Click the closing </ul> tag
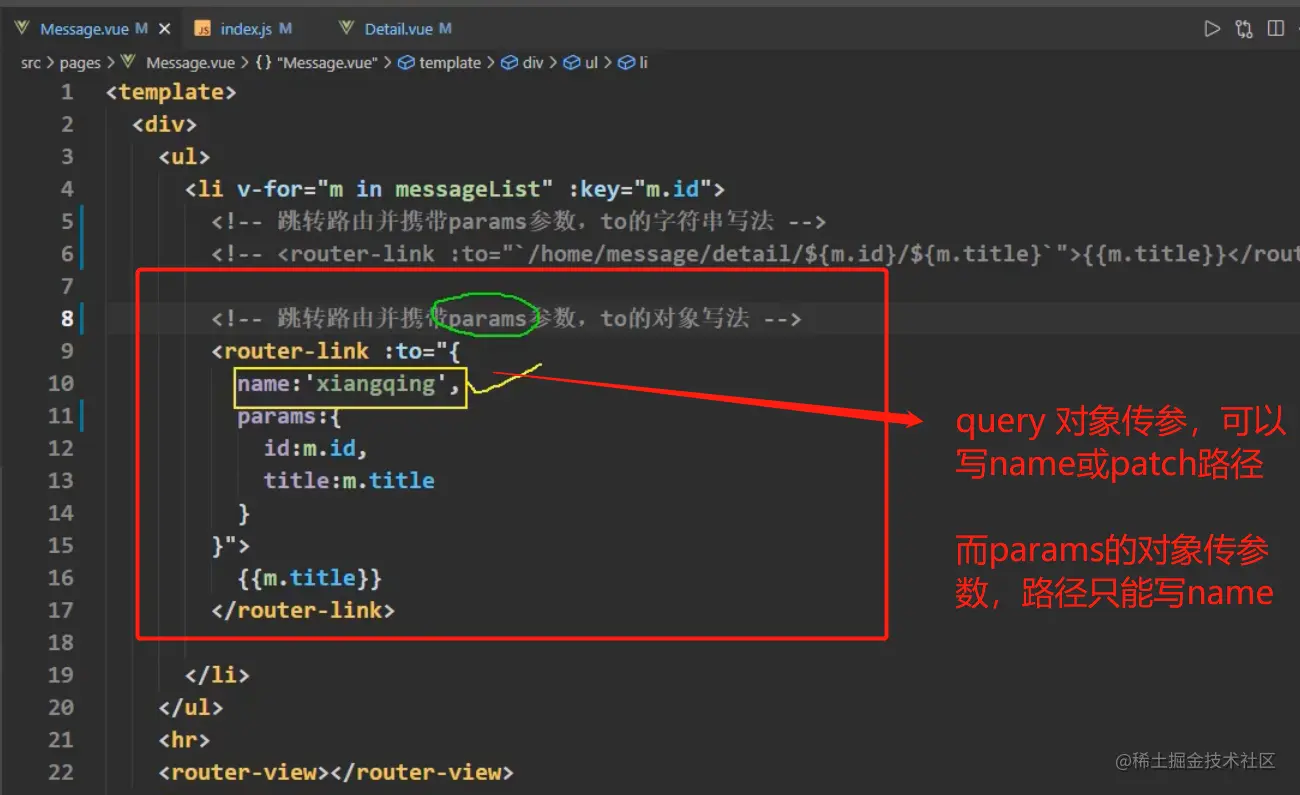The image size is (1300, 795). click(x=191, y=707)
